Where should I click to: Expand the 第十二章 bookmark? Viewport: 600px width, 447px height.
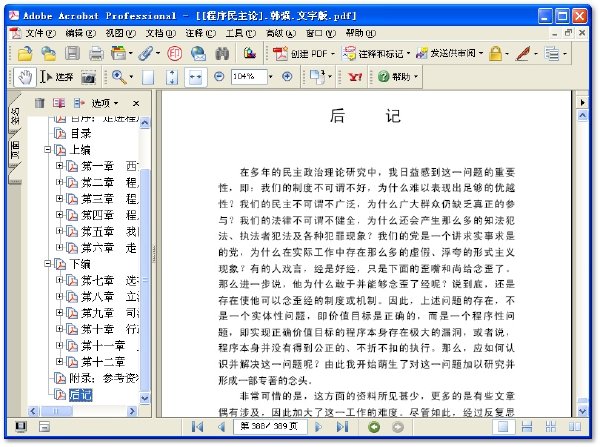pos(59,361)
